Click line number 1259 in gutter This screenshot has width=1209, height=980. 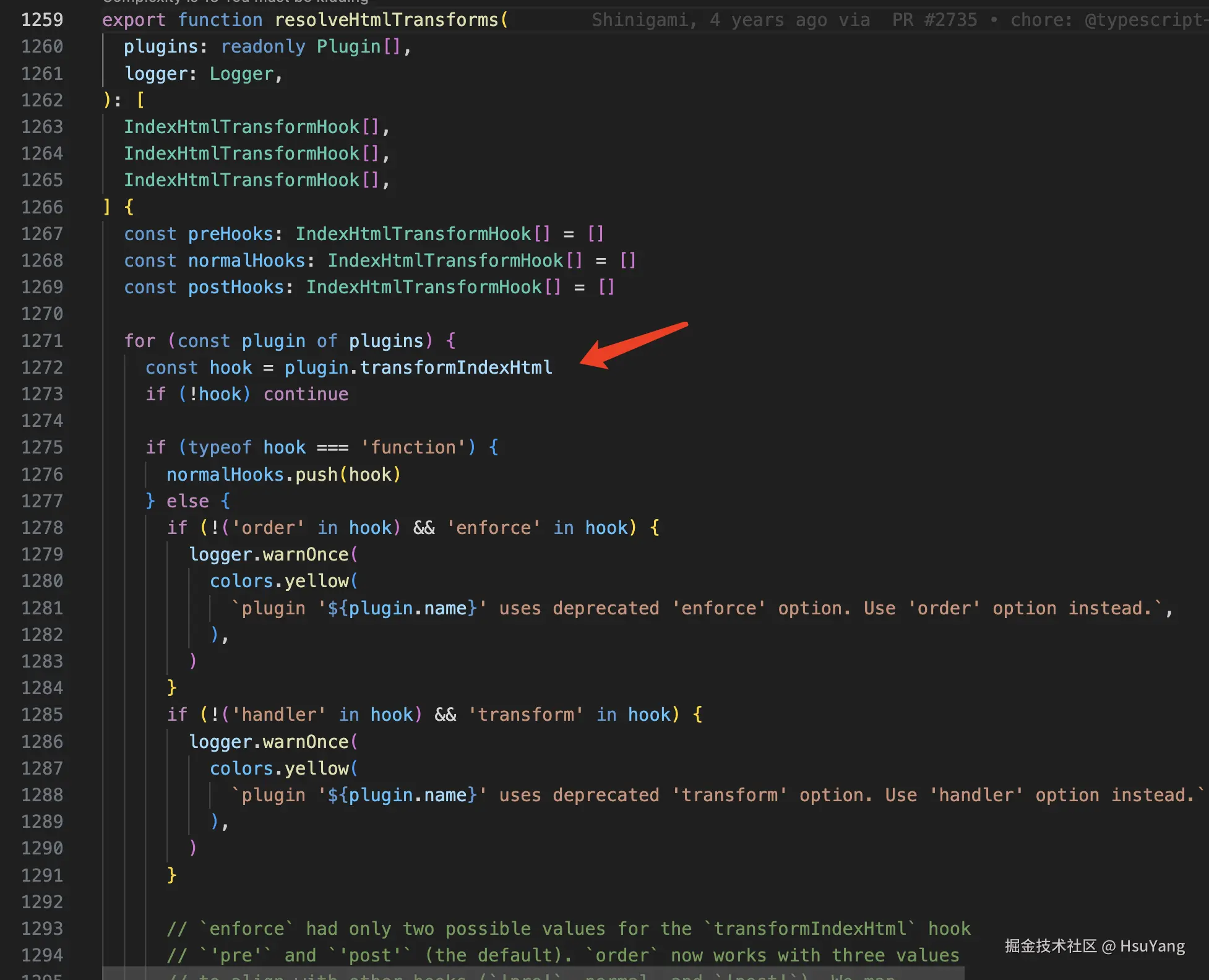[x=42, y=20]
